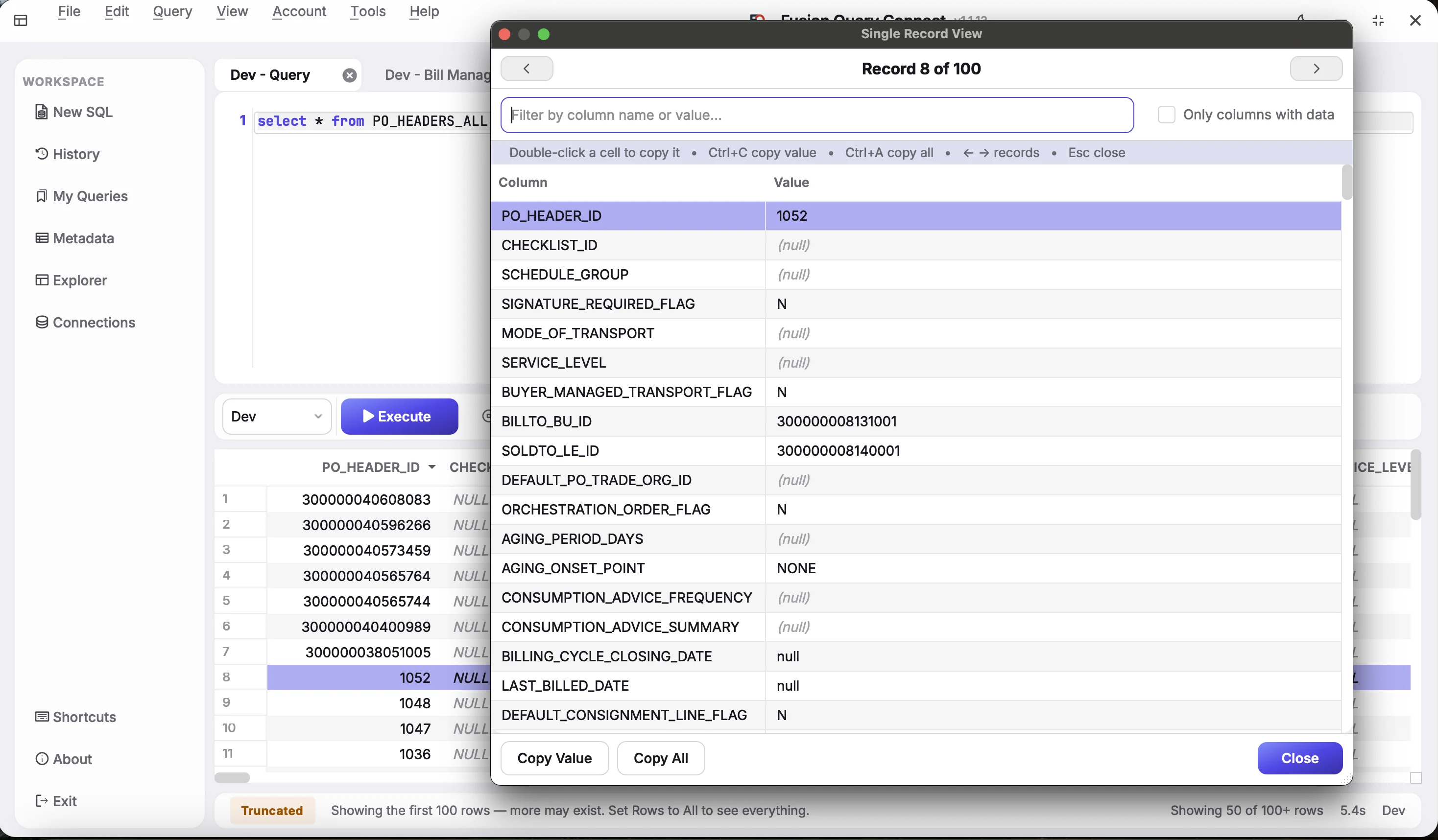1438x840 pixels.
Task: Select the AGING_ONSET_POINT value NONE
Action: click(x=796, y=568)
